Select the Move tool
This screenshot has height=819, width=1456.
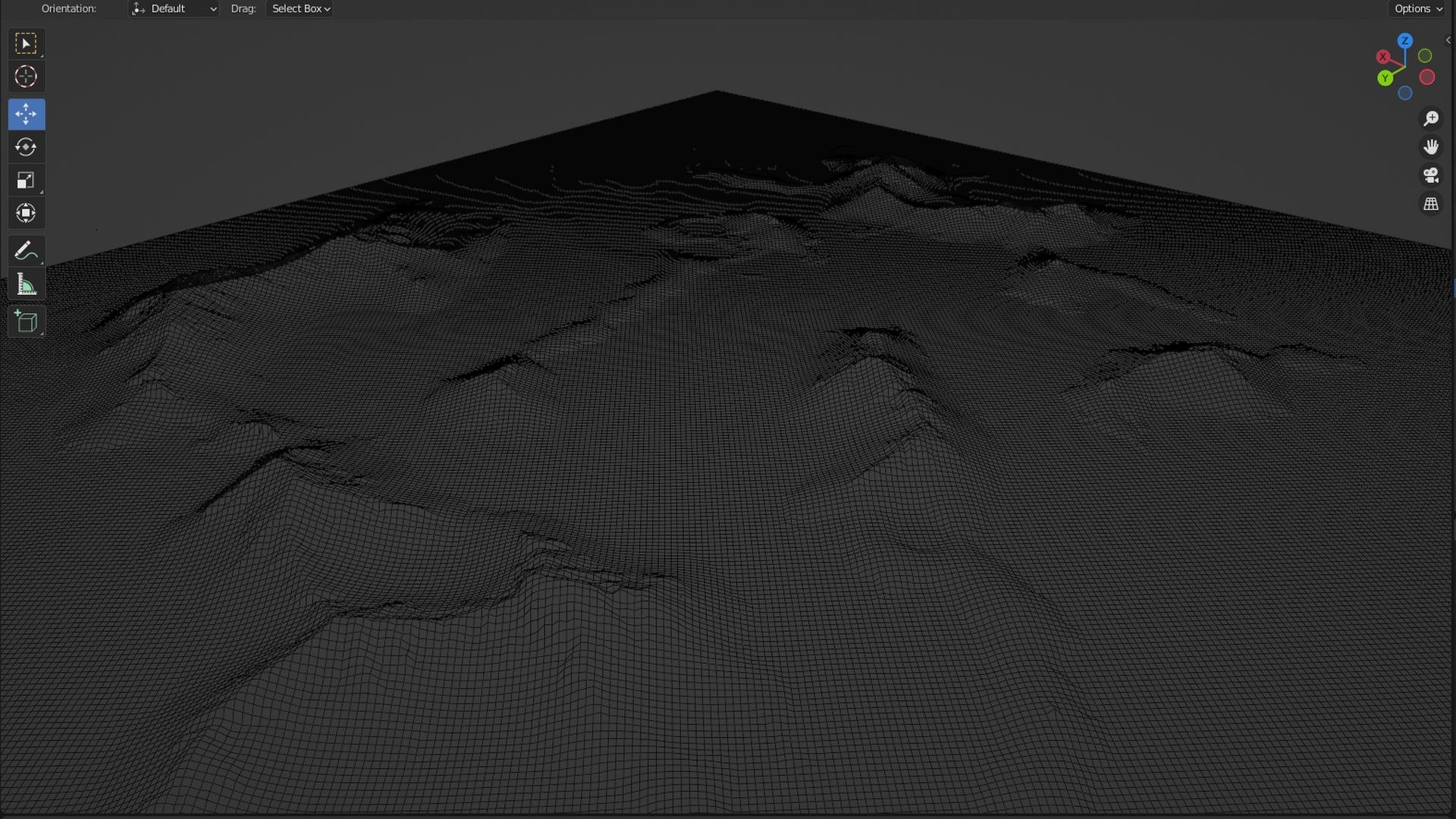[x=26, y=115]
